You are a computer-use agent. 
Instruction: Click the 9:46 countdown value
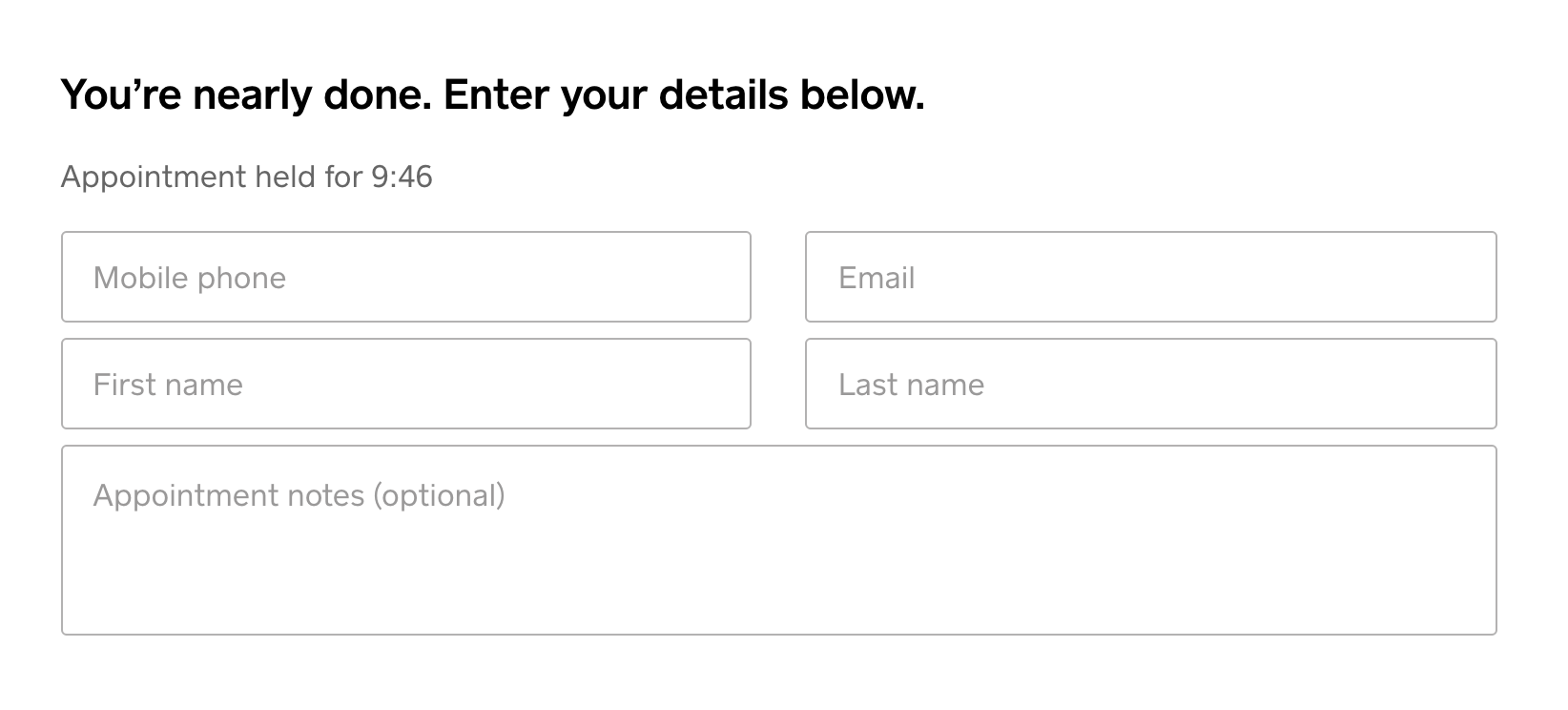(402, 177)
